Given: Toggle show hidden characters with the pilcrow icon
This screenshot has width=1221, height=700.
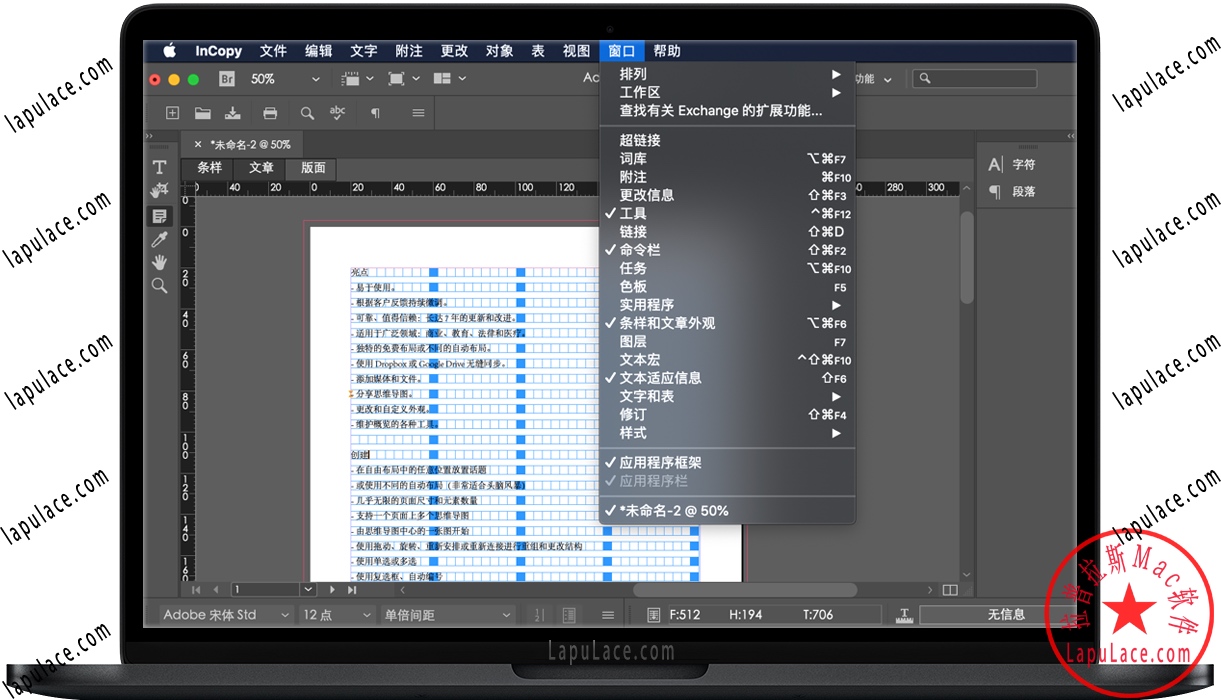Looking at the screenshot, I should (x=376, y=113).
